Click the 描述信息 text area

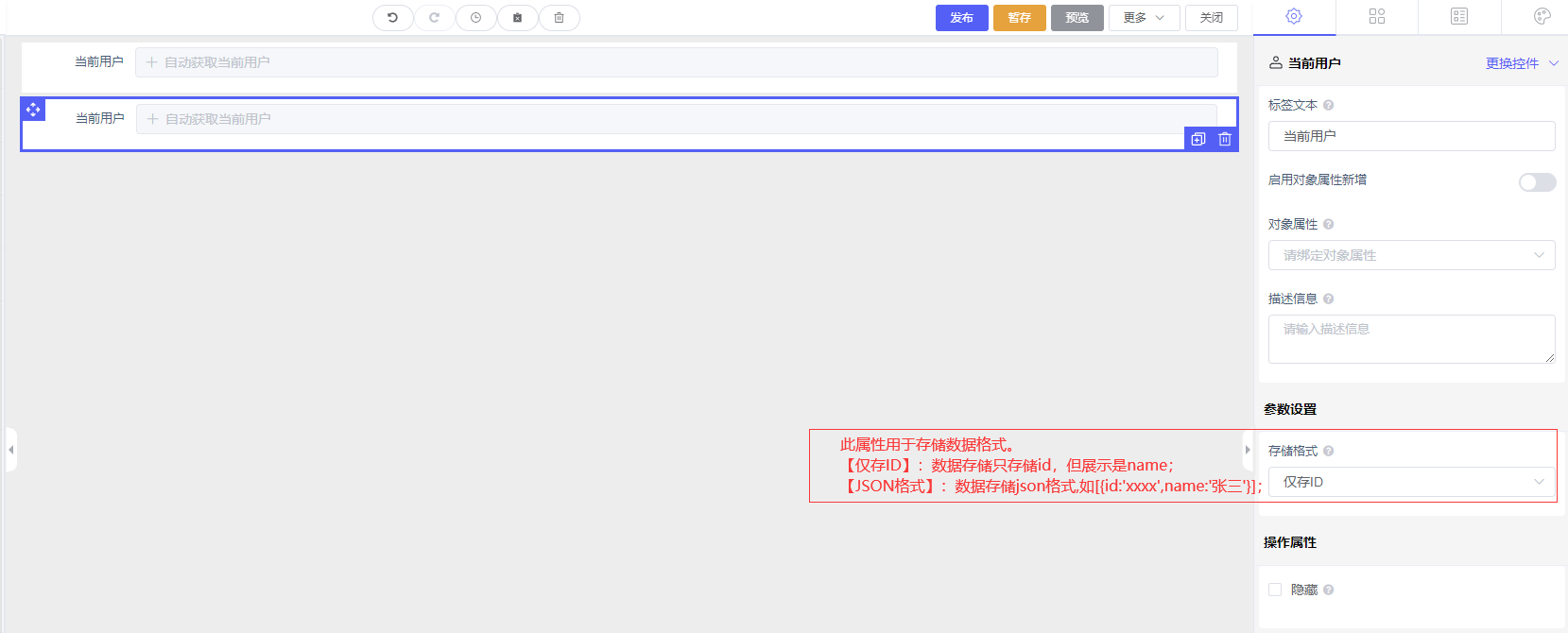[x=1410, y=339]
